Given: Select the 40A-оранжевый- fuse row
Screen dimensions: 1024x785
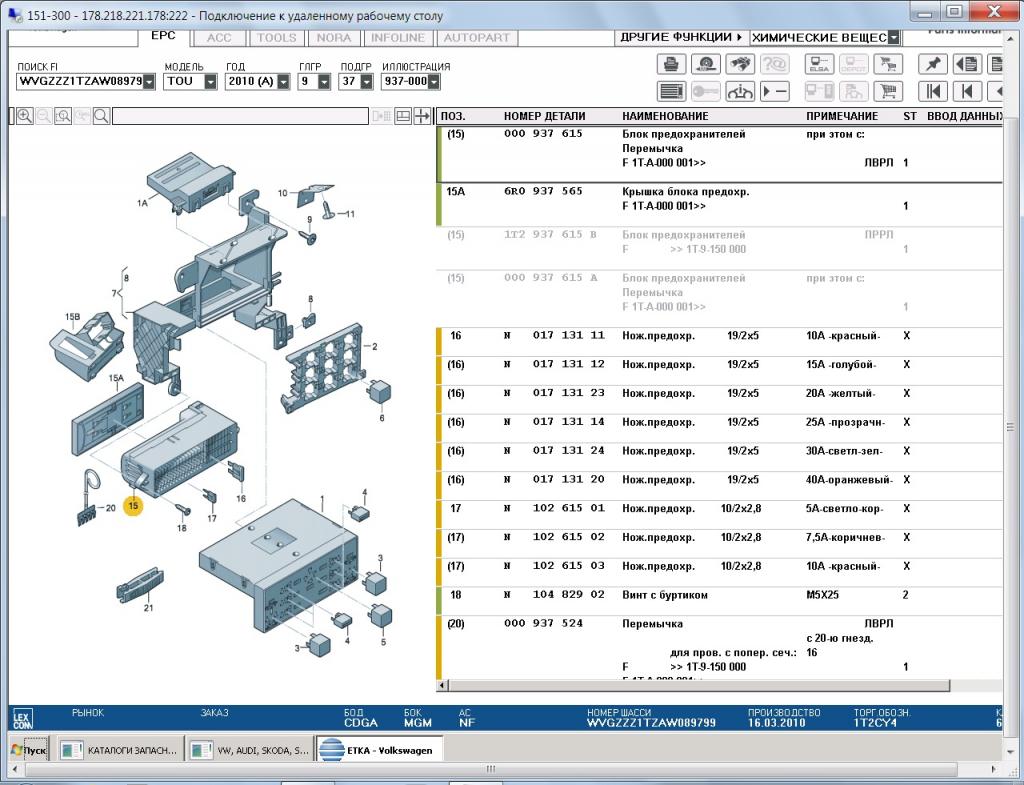Looking at the screenshot, I should click(x=720, y=485).
